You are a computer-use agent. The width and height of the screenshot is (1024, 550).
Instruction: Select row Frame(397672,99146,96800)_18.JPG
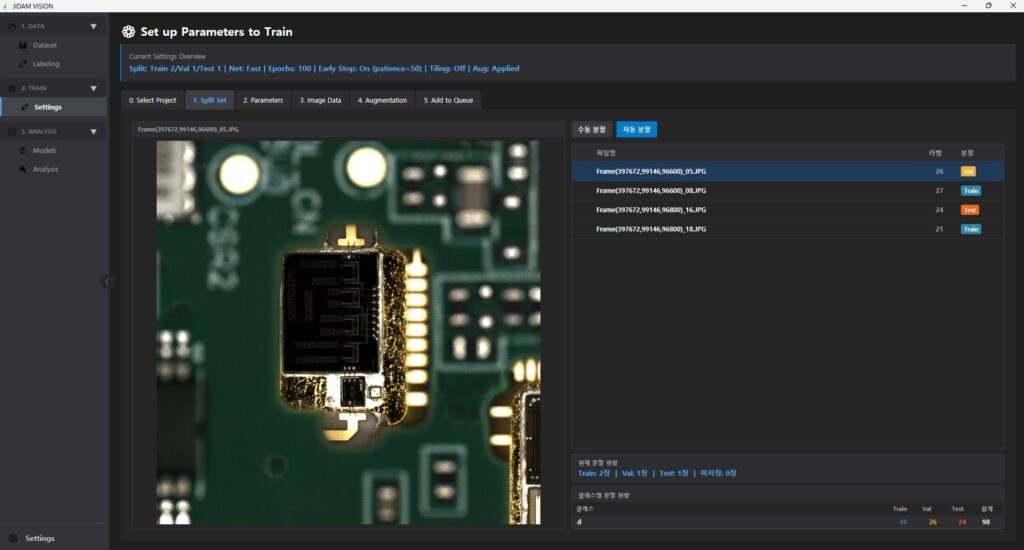(788, 229)
